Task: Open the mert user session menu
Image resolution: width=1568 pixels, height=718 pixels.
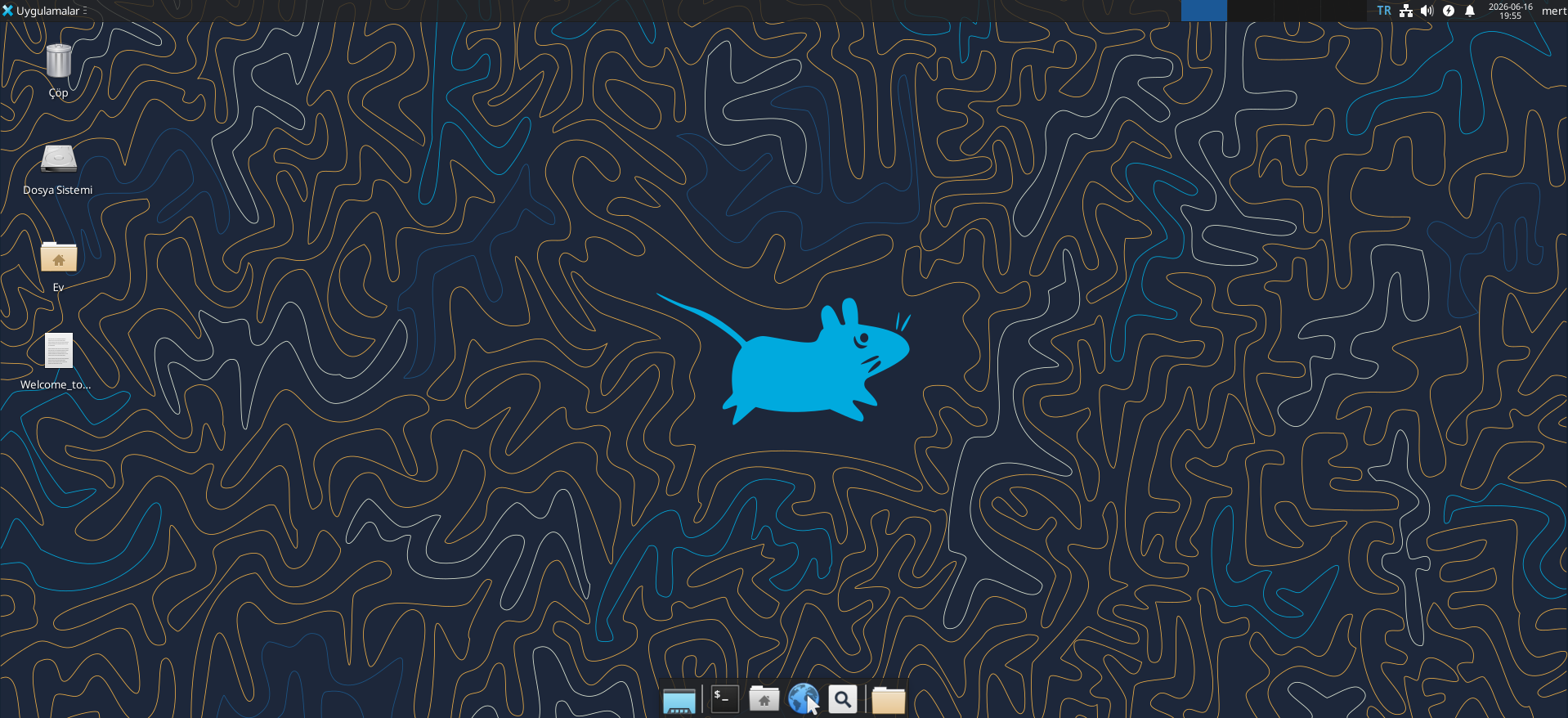Action: pos(1554,11)
